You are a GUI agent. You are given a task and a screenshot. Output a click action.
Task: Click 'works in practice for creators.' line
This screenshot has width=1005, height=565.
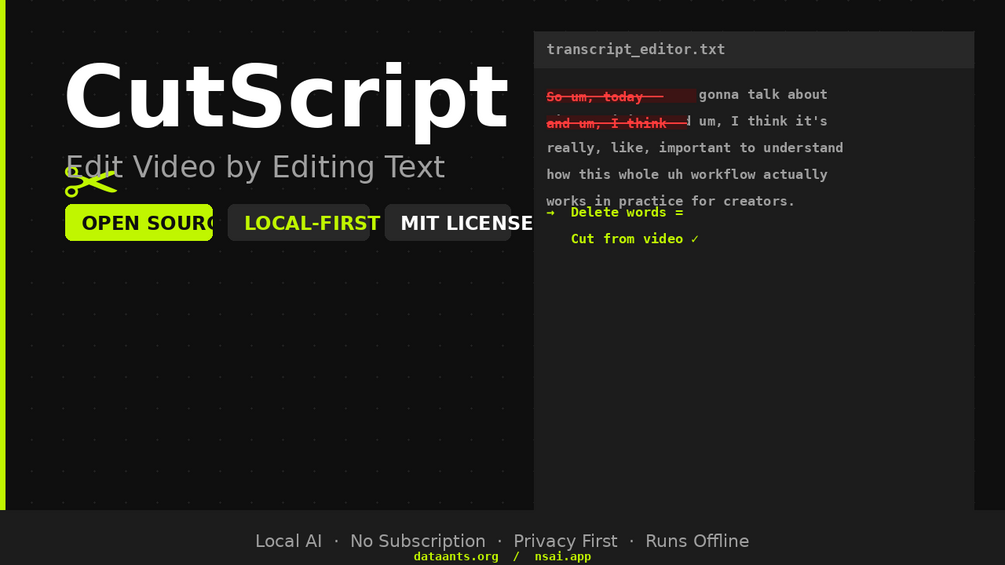point(670,201)
